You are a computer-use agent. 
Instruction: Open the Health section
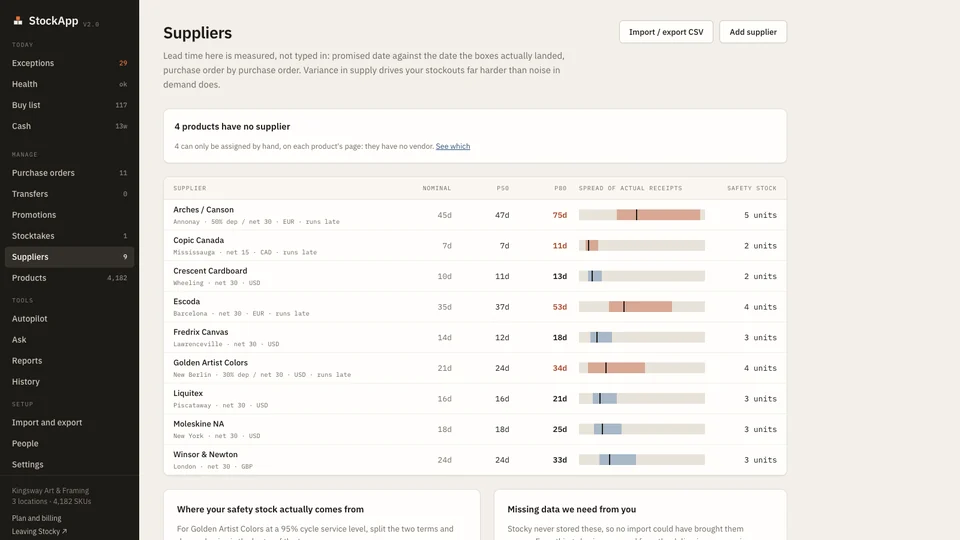(x=69, y=84)
